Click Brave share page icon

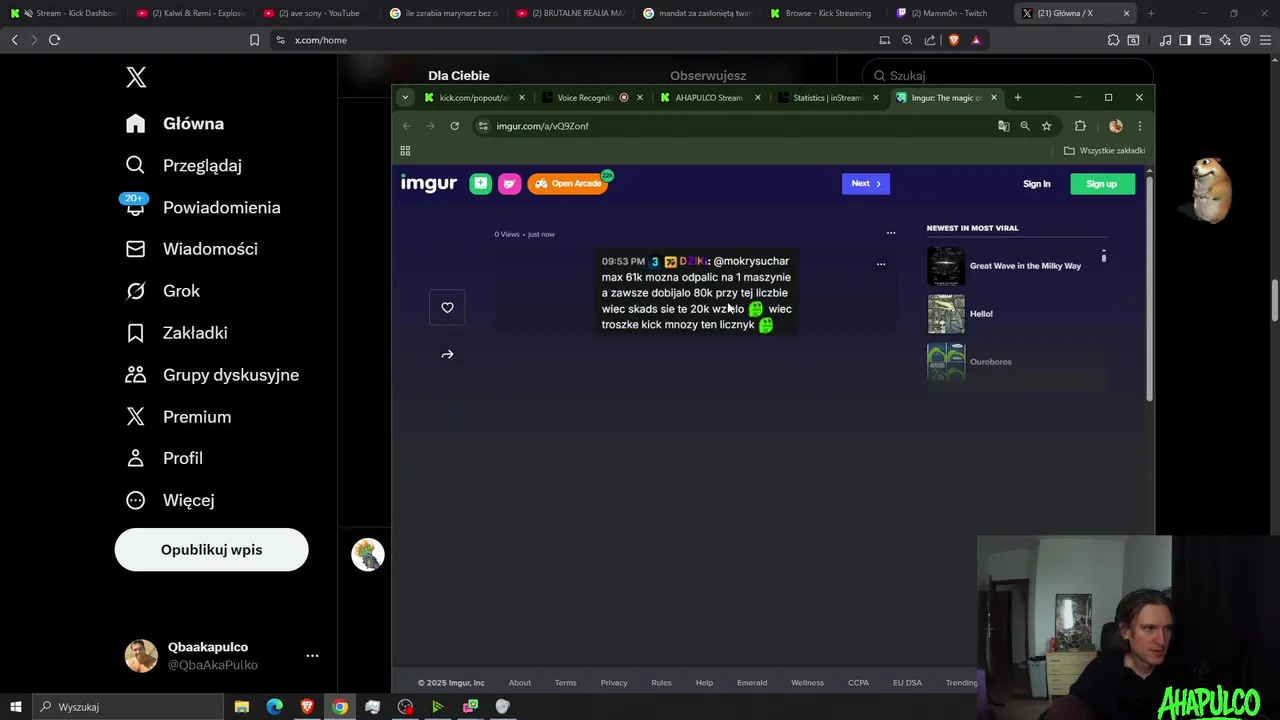pos(930,40)
